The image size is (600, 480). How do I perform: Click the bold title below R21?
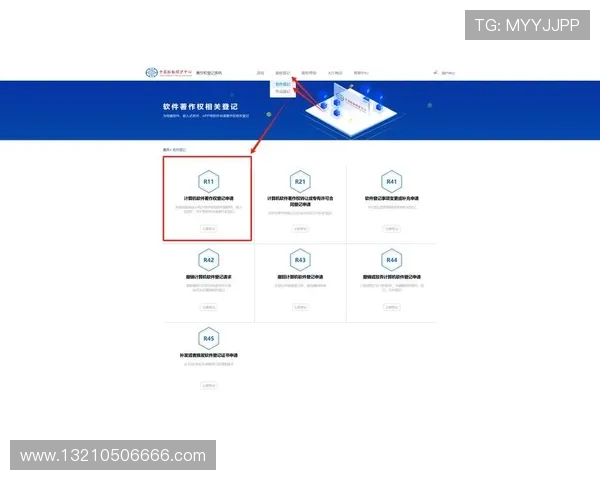pos(300,201)
